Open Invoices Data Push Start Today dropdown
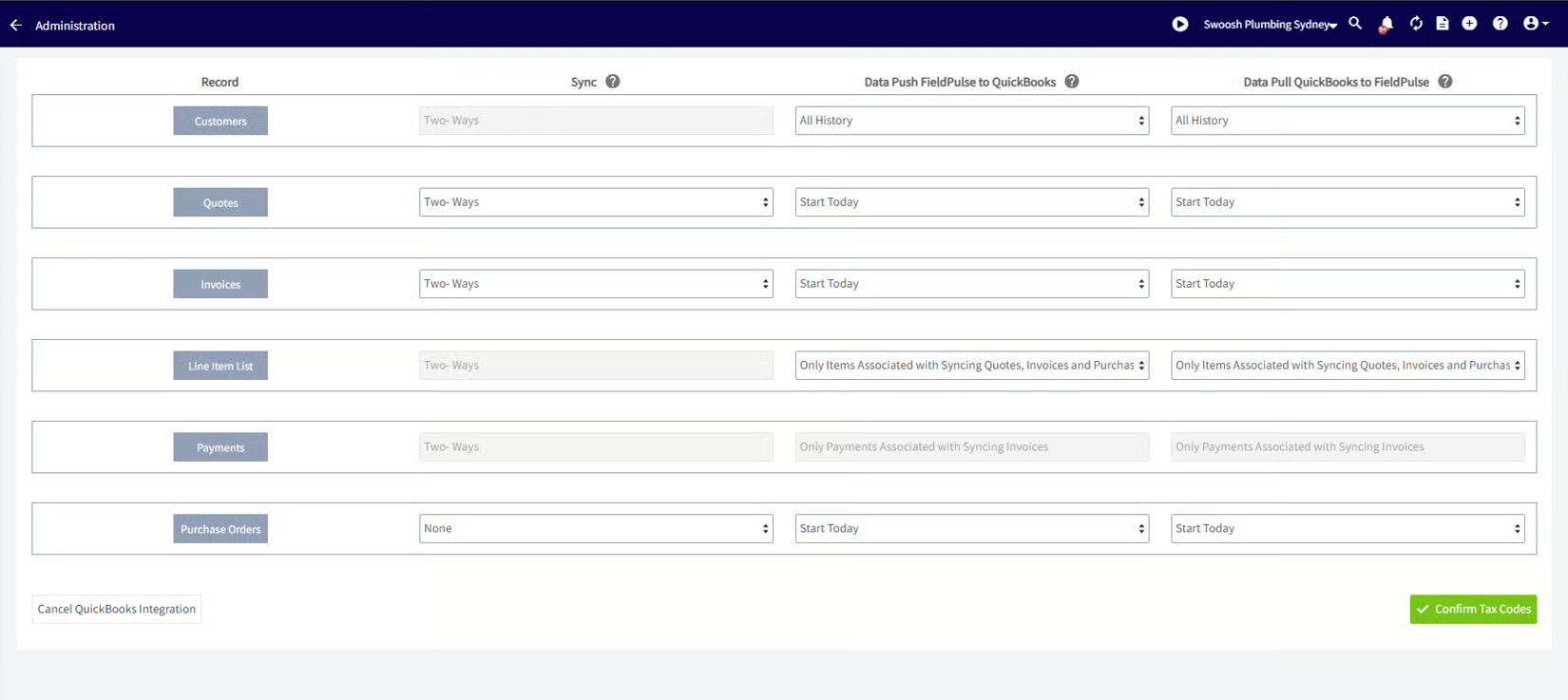The width and height of the screenshot is (1568, 700). click(x=972, y=284)
